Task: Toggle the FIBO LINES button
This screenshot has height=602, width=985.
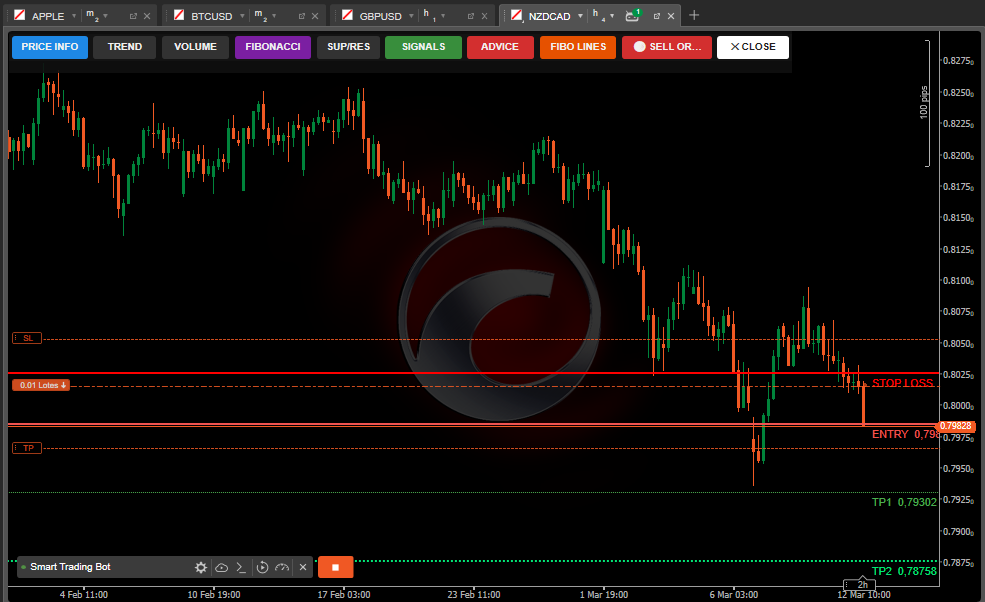Action: pyautogui.click(x=578, y=47)
